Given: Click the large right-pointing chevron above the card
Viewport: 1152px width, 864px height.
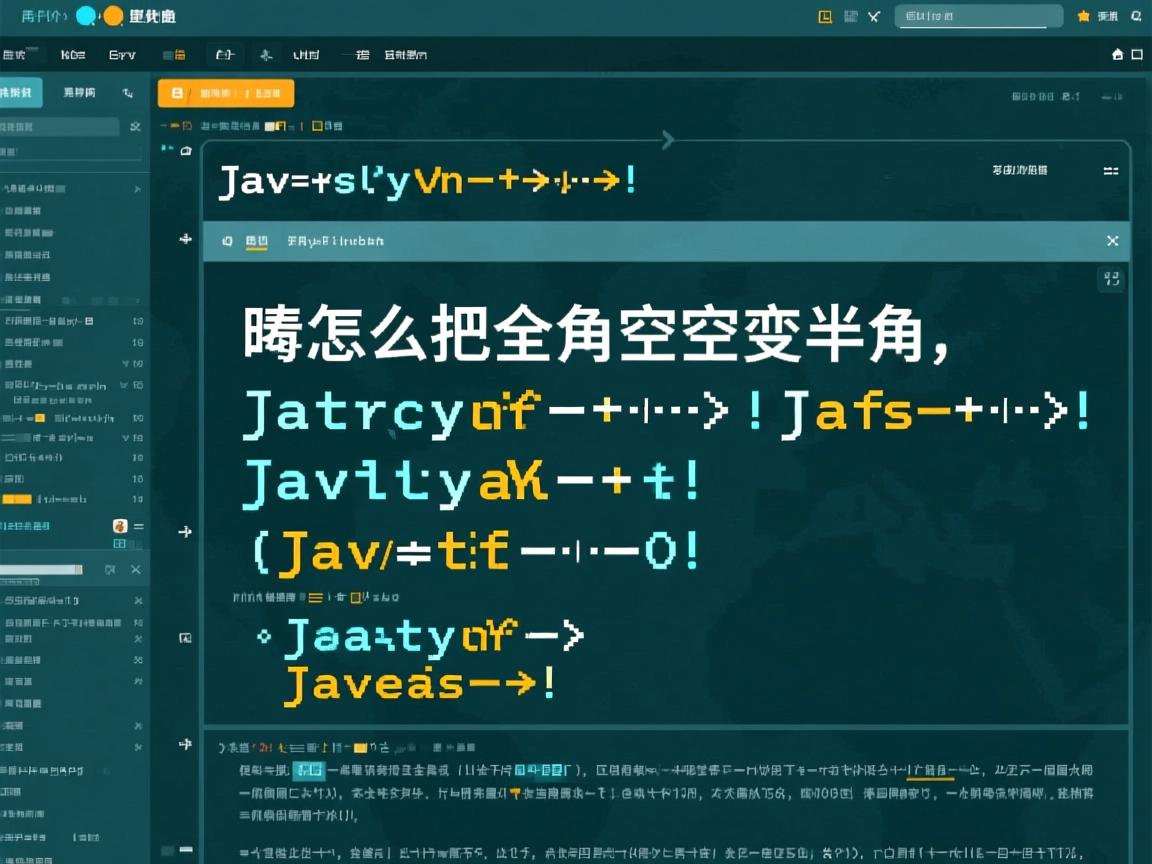Looking at the screenshot, I should pos(667,141).
